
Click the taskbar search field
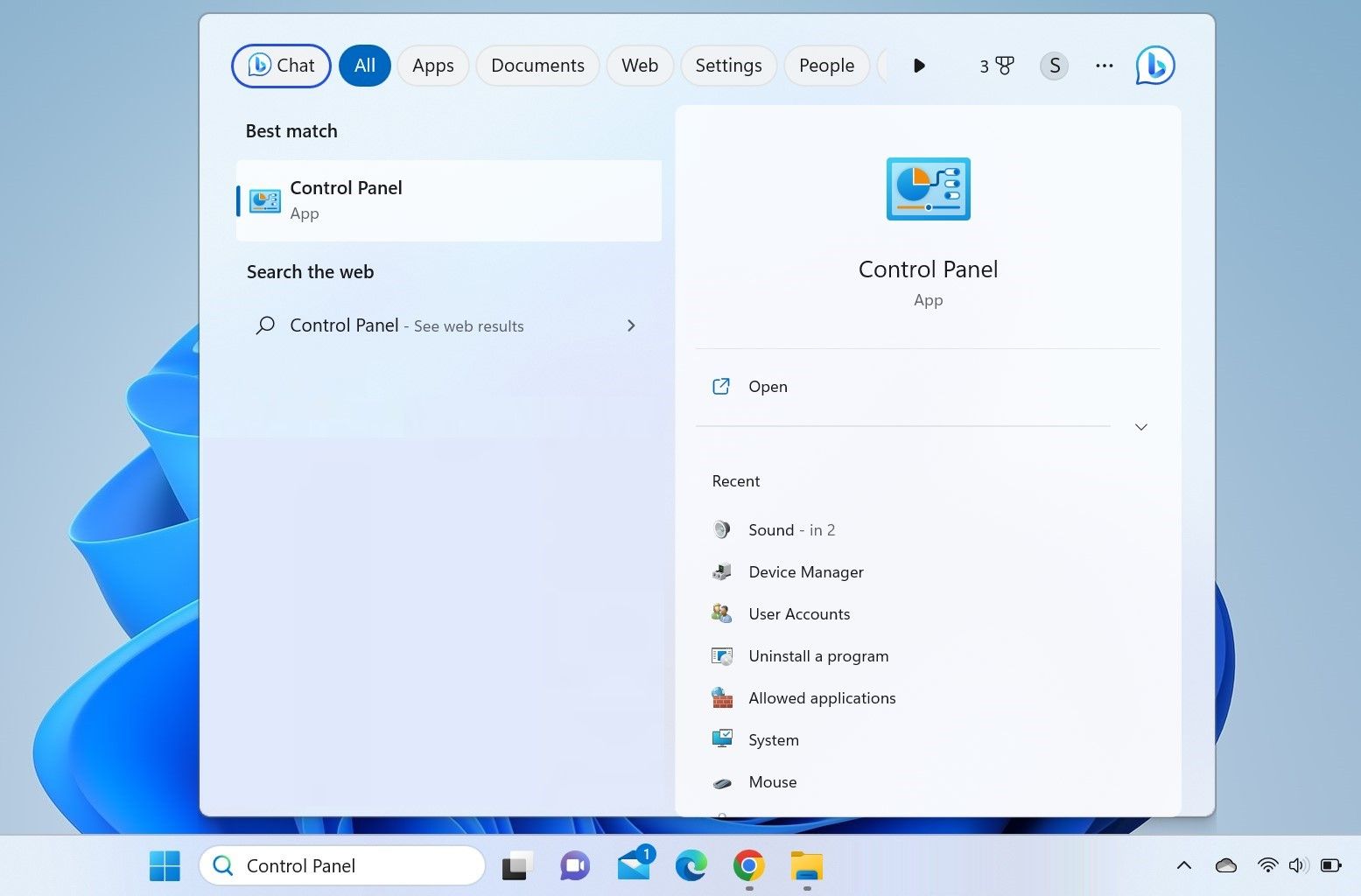(341, 865)
